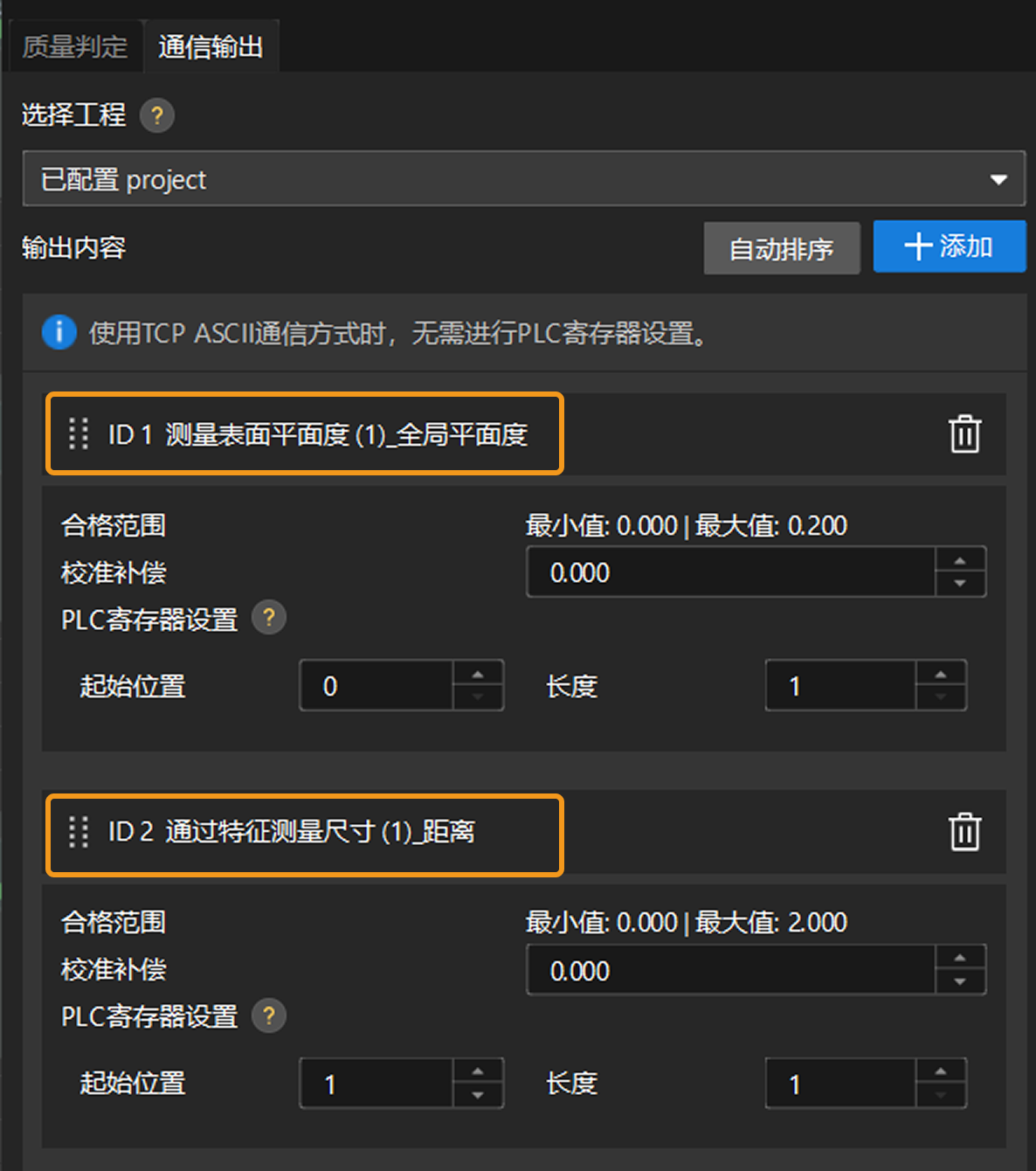
Task: Select the ID 1 测量表面平面度 (1)_全局平面度 title
Action: [318, 434]
